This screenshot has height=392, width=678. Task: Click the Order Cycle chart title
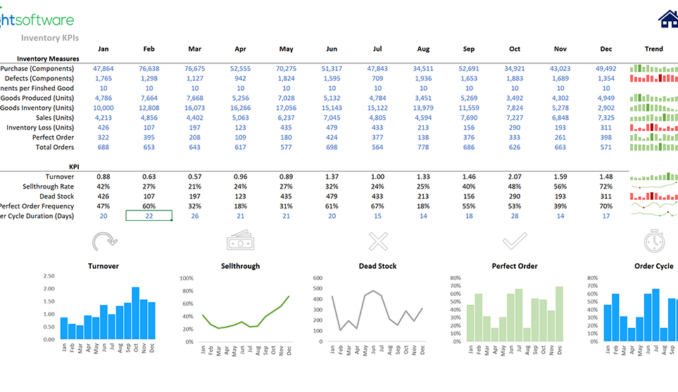(x=654, y=266)
